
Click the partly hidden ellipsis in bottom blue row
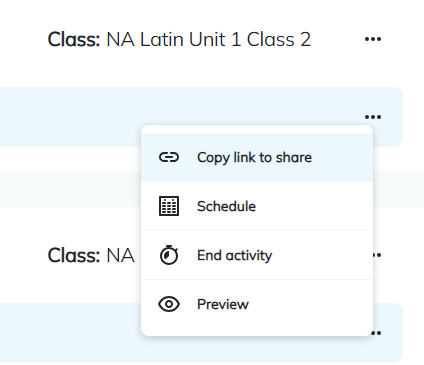[377, 333]
